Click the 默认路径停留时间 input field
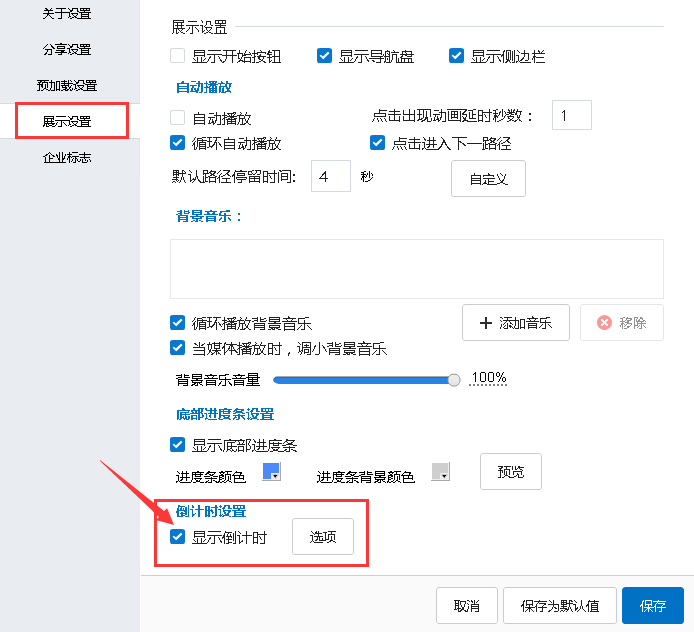Image resolution: width=694 pixels, height=632 pixels. point(331,176)
